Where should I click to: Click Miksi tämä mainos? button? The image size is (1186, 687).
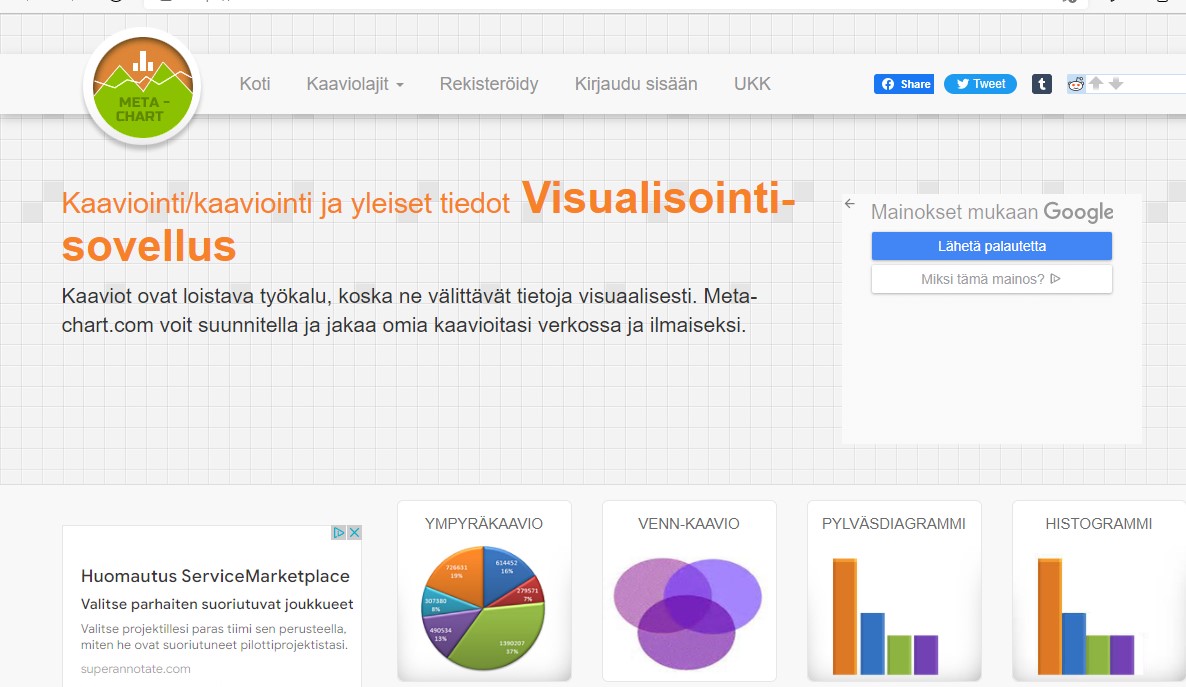coord(992,279)
